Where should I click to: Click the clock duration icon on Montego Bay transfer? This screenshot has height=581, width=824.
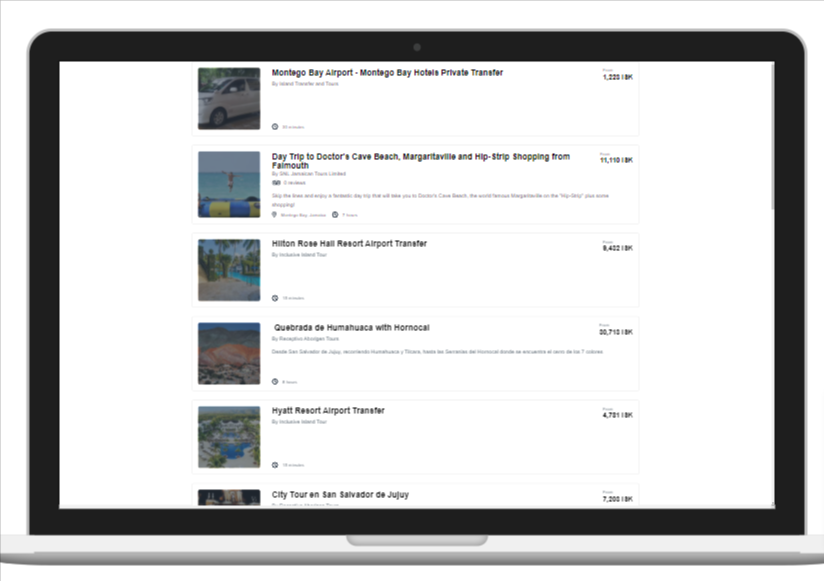[276, 127]
